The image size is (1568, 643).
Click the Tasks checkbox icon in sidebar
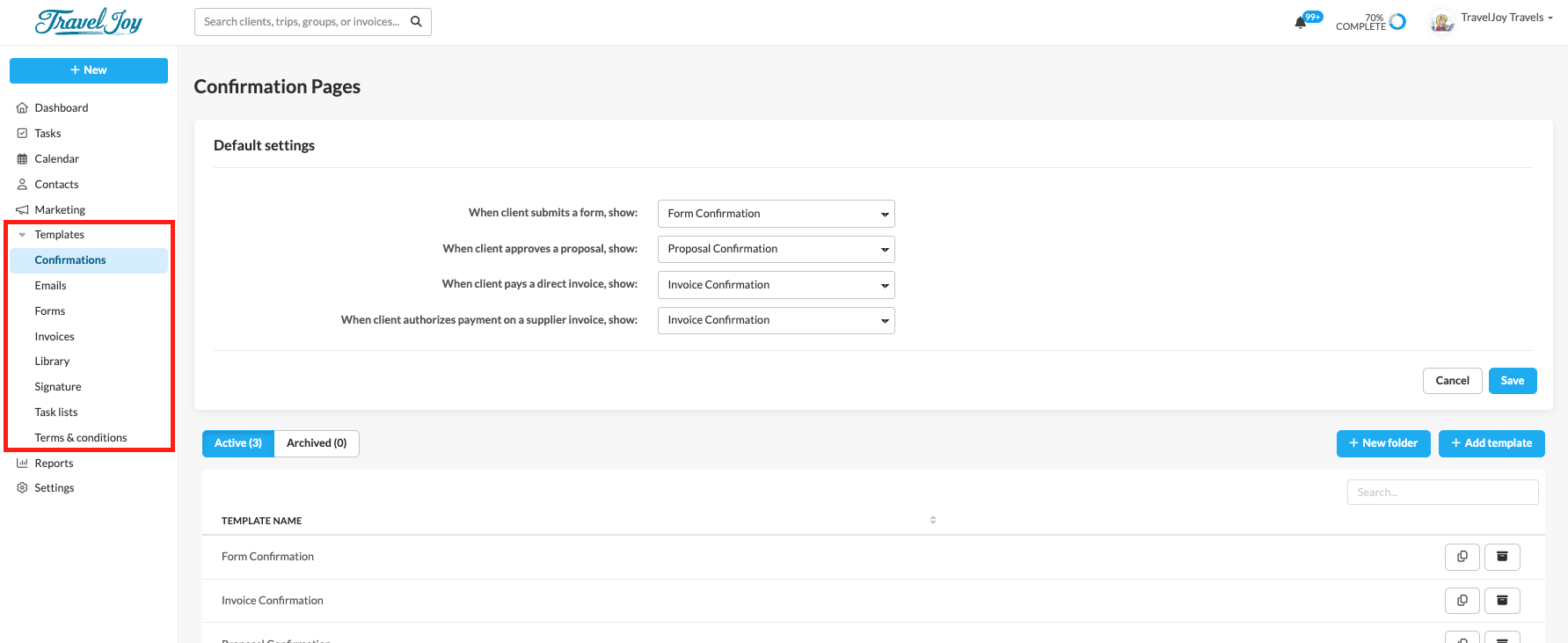[22, 134]
